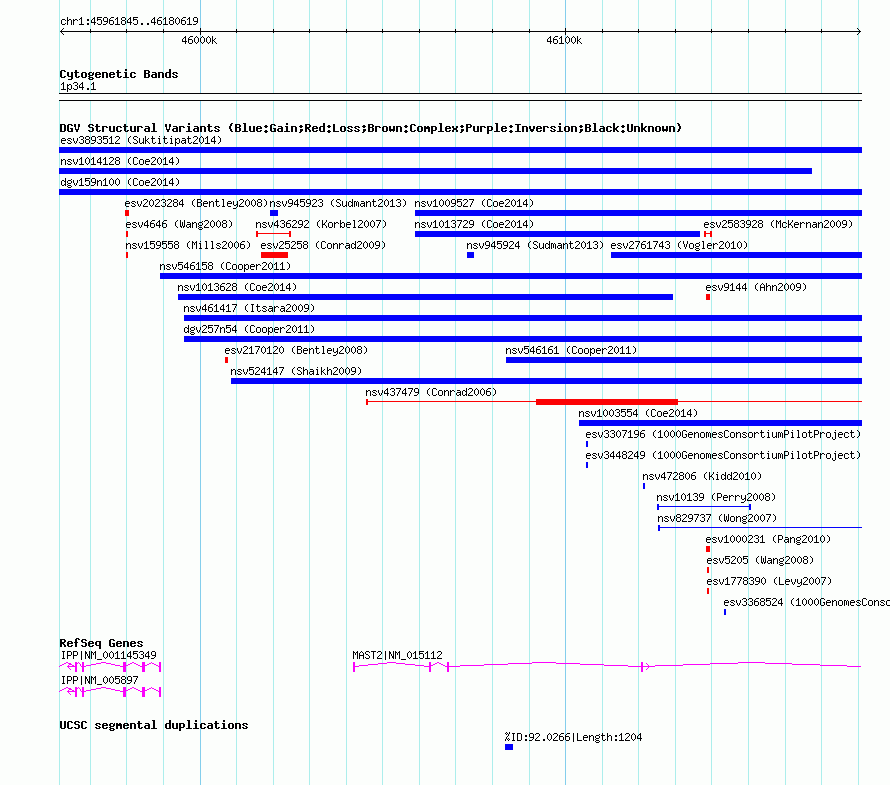
Task: Click the nsv472806 (Kidd2010) label
Action: click(x=702, y=476)
